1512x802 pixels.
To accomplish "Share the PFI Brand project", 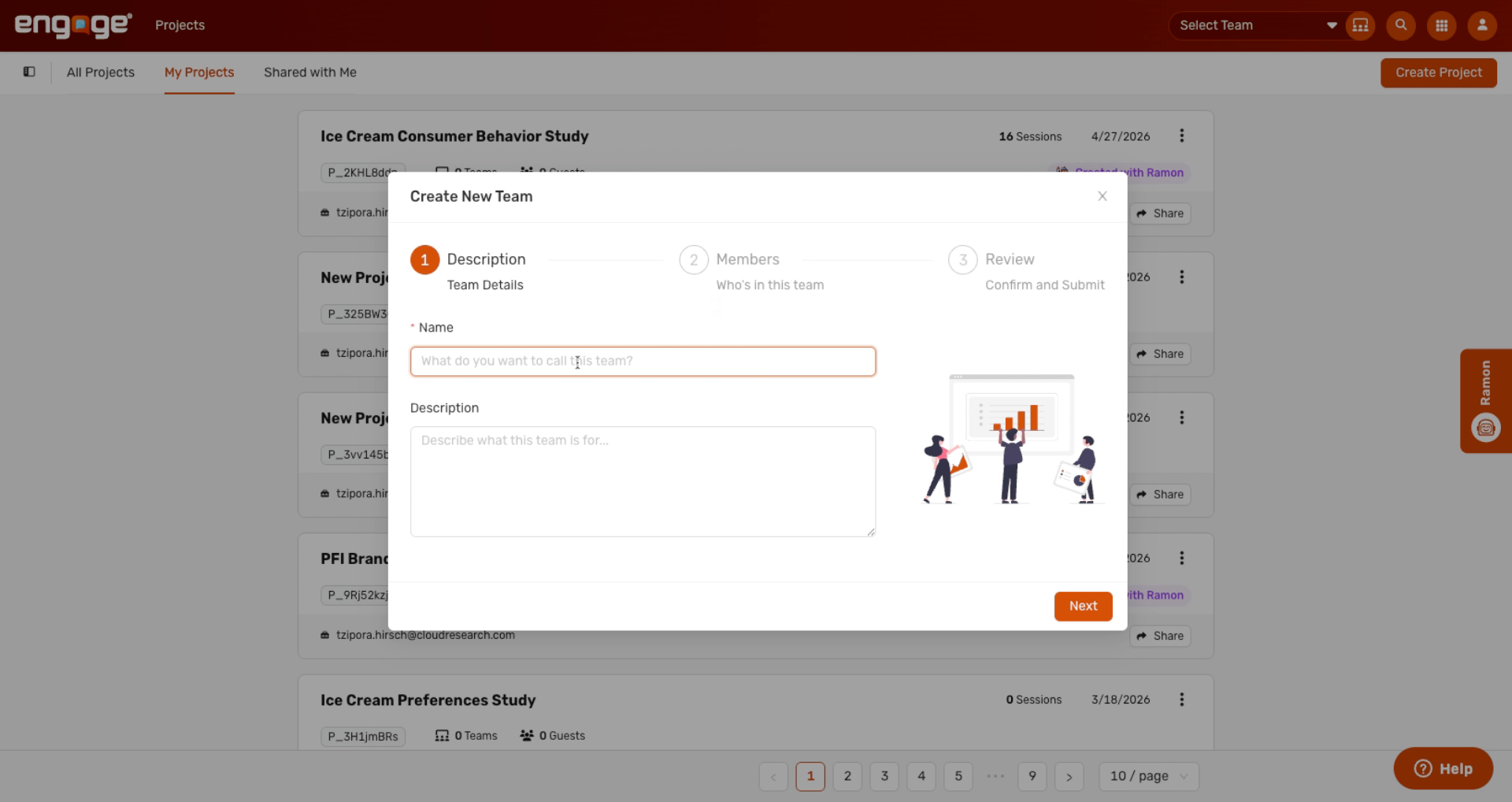I will tap(1161, 636).
